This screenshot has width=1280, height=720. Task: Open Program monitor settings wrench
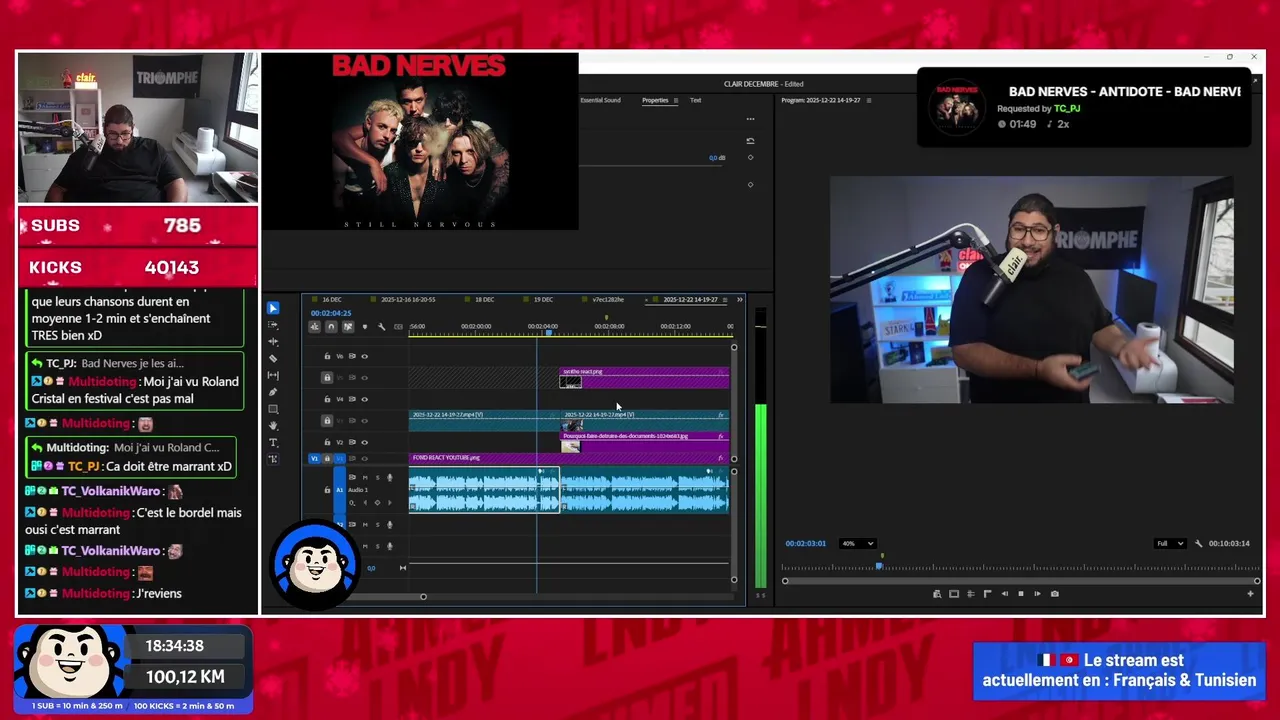pyautogui.click(x=1199, y=543)
